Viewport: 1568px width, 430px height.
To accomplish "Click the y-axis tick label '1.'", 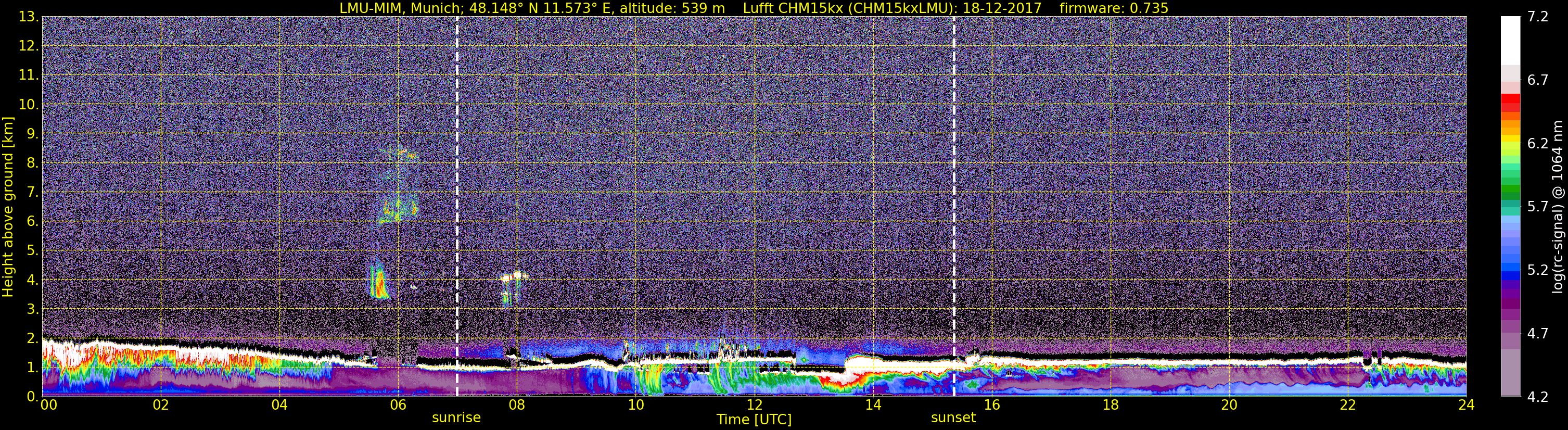I will 32,367.
